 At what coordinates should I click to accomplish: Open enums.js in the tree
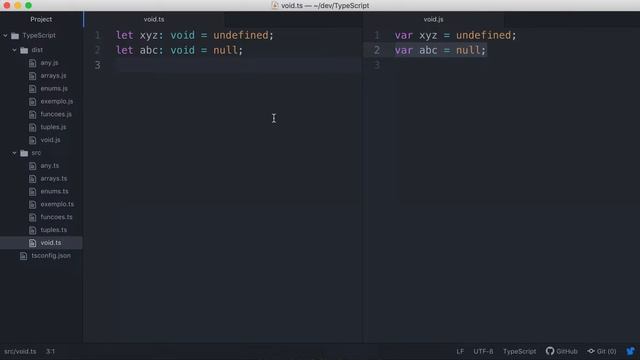54,89
